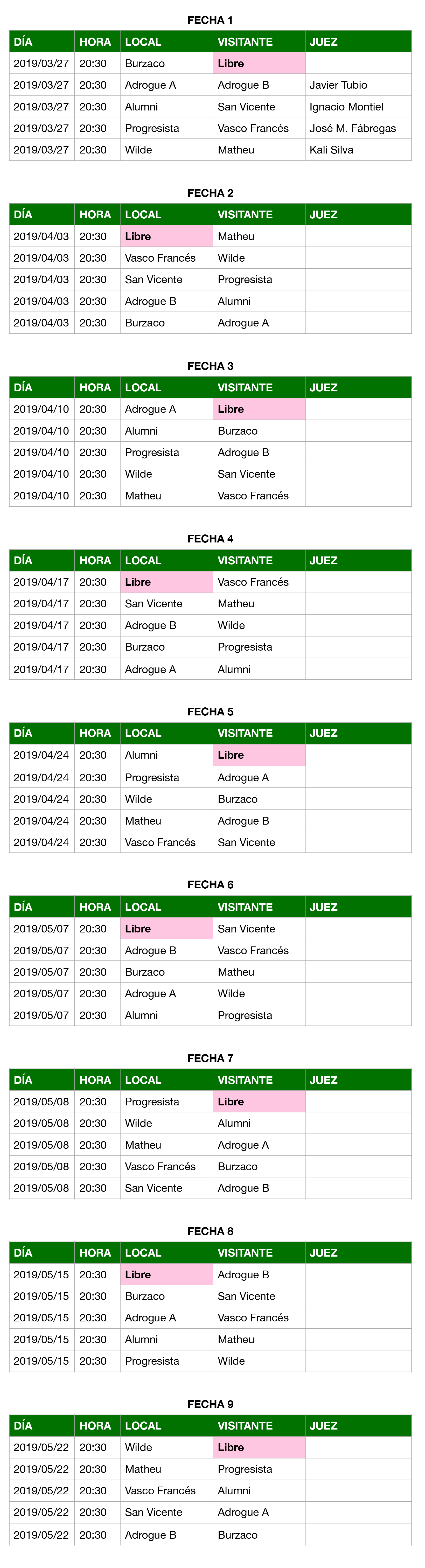Click the LOCAL header in Fecha 2 table

tap(143, 215)
